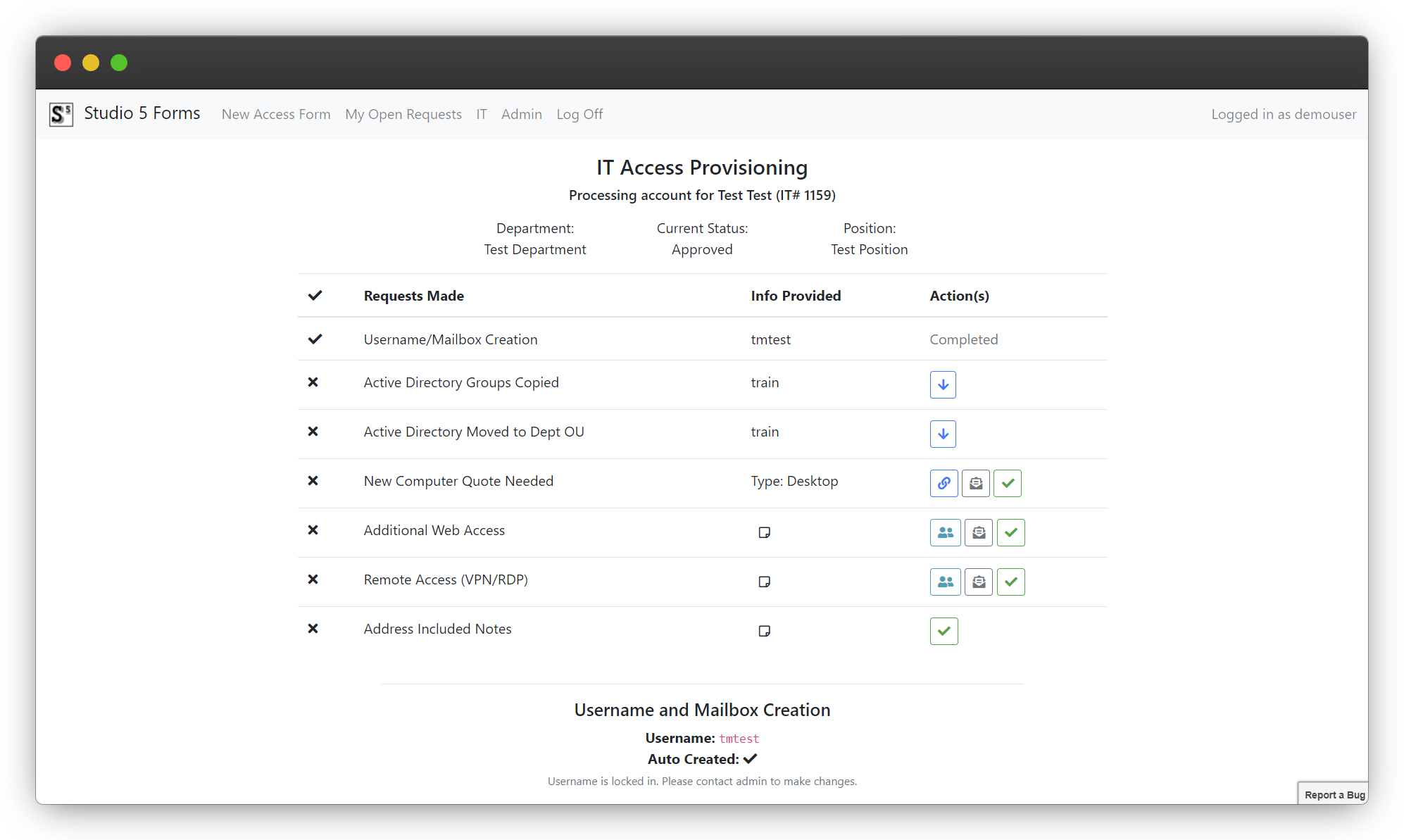
Task: Go to My Open Requests
Action: [403, 114]
